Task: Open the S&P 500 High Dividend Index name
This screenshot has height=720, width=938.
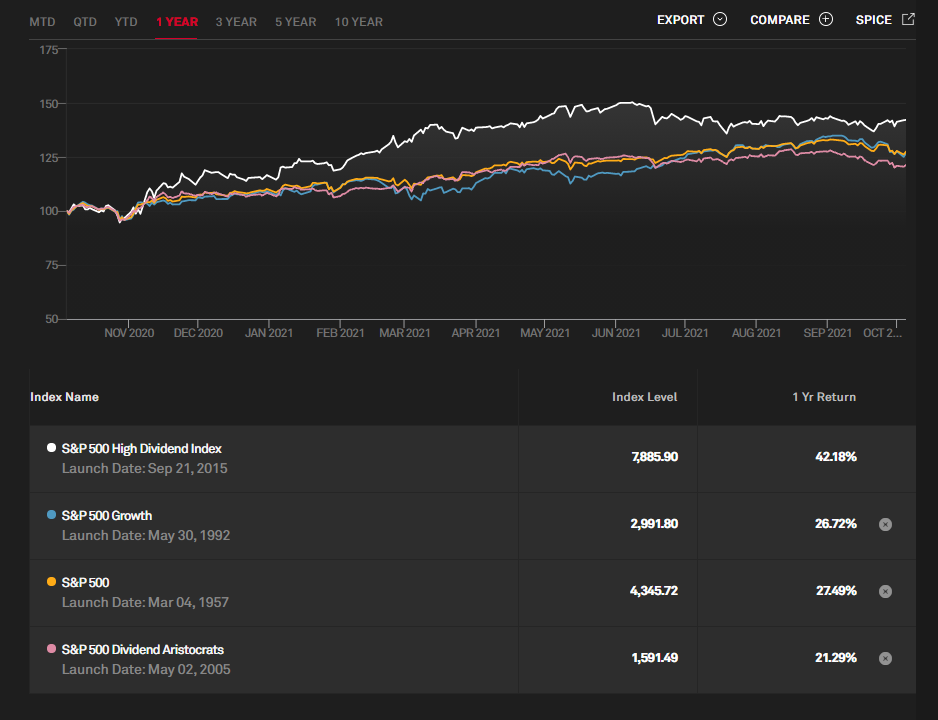Action: 141,449
